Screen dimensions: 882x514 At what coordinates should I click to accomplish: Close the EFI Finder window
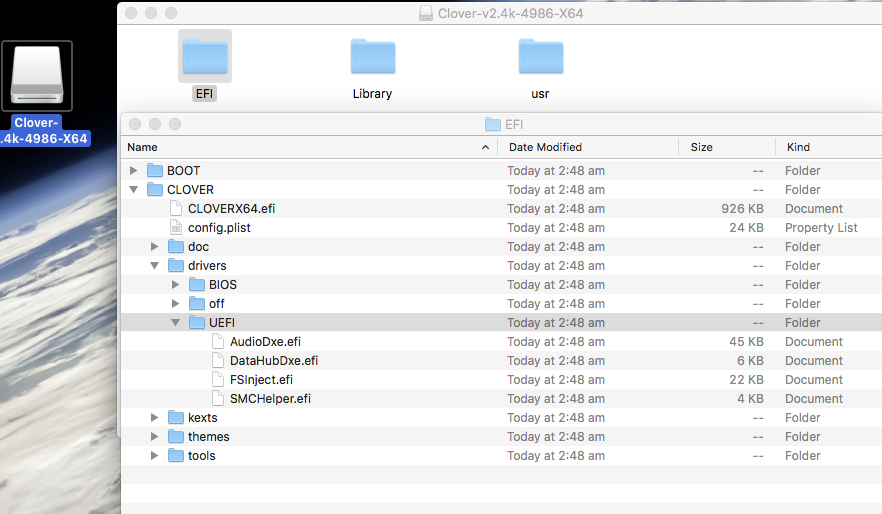click(135, 124)
